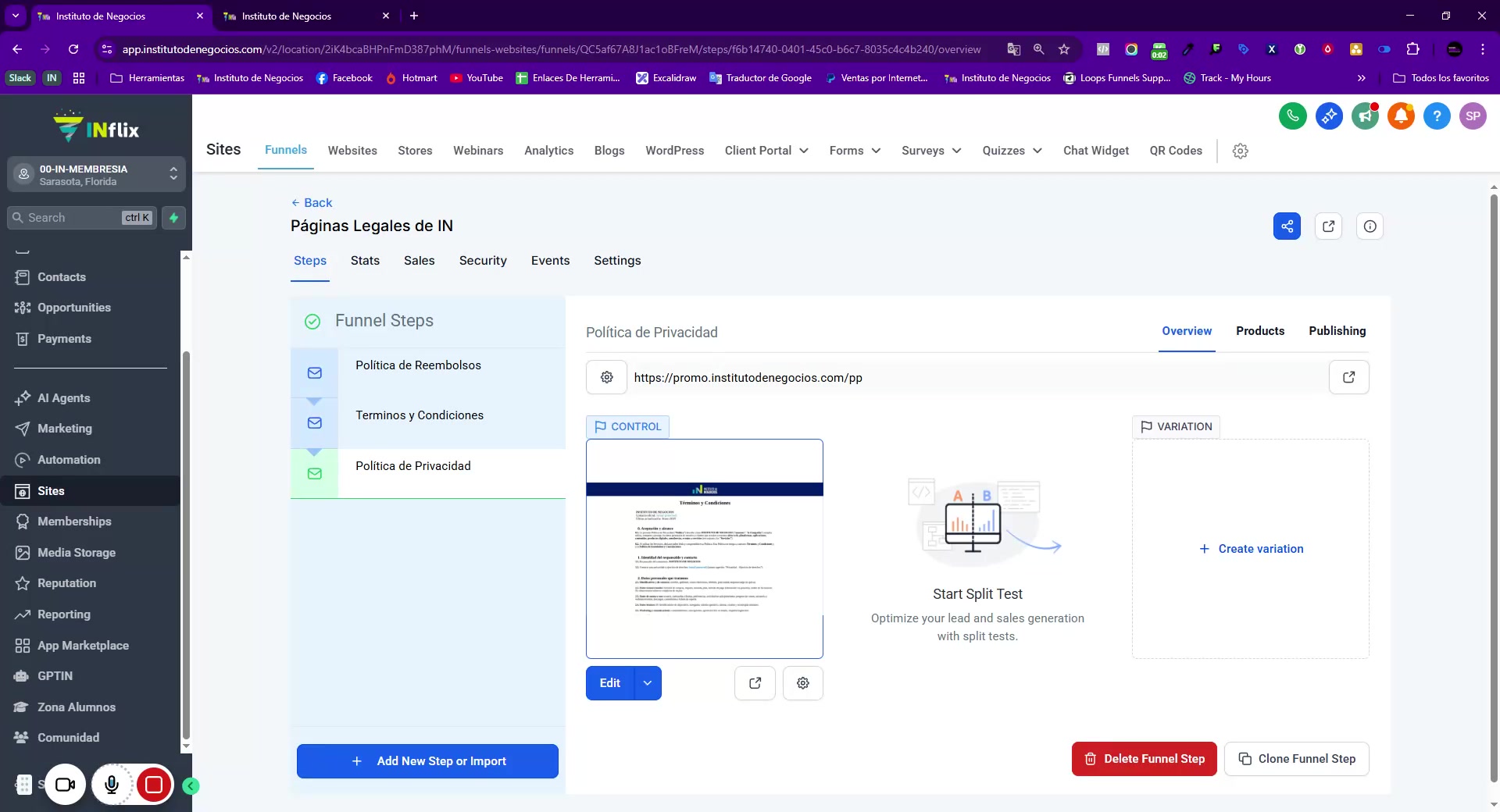
Task: Open the Slack bookmark
Action: (20, 78)
